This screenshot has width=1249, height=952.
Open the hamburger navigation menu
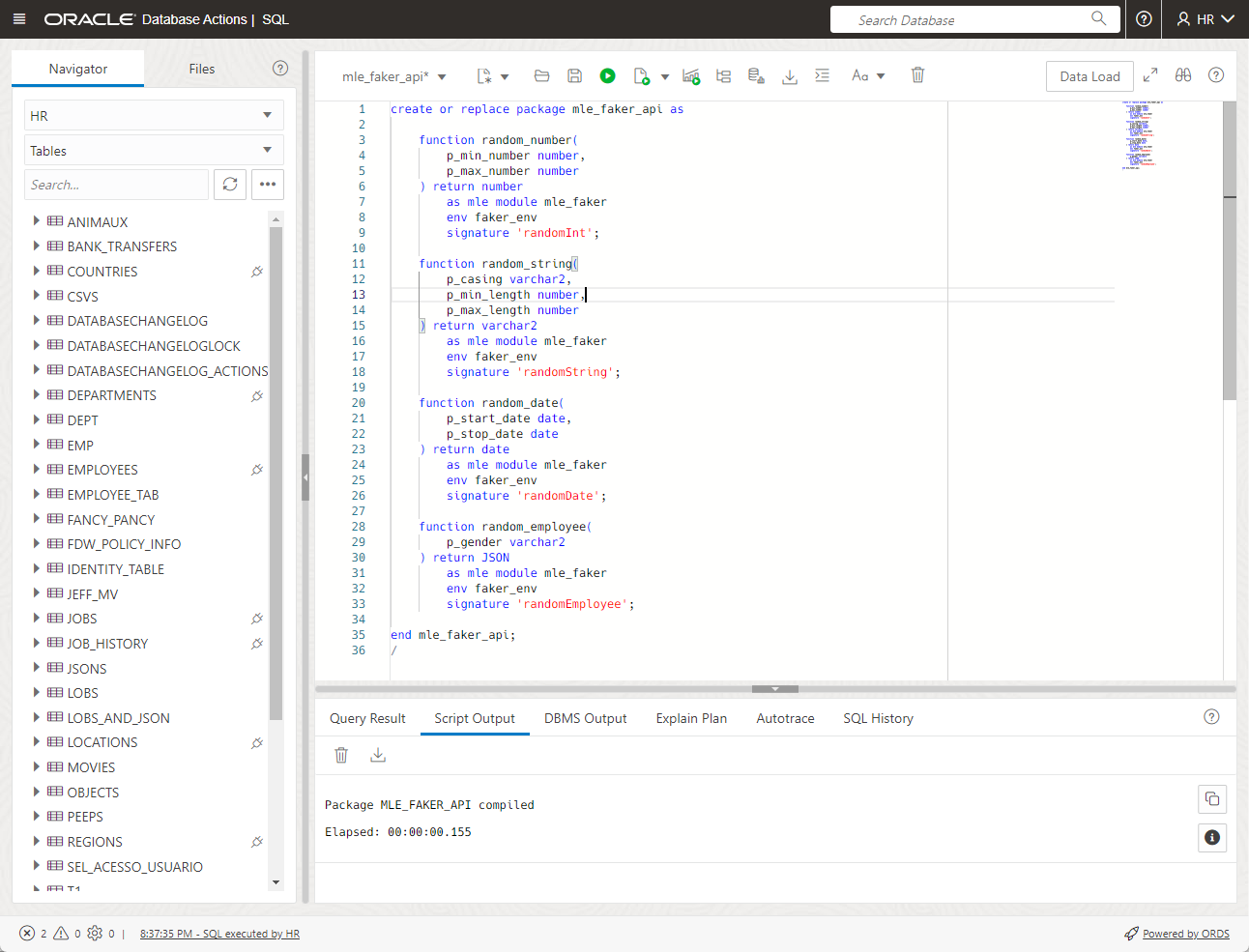(x=19, y=19)
